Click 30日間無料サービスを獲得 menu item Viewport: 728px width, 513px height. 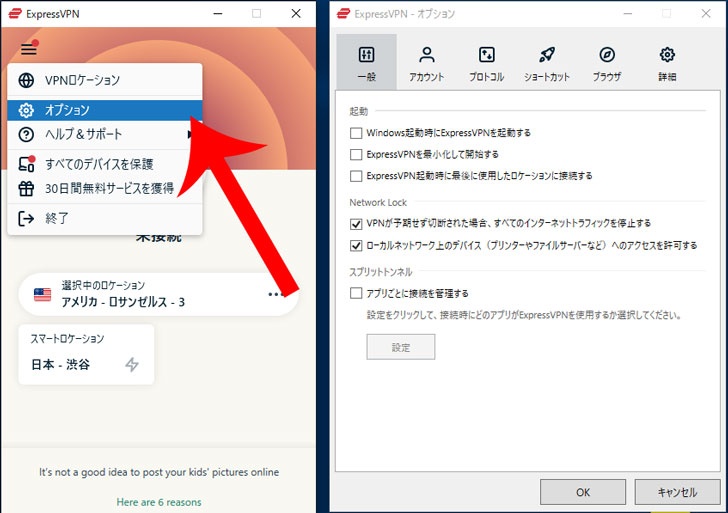coord(105,188)
